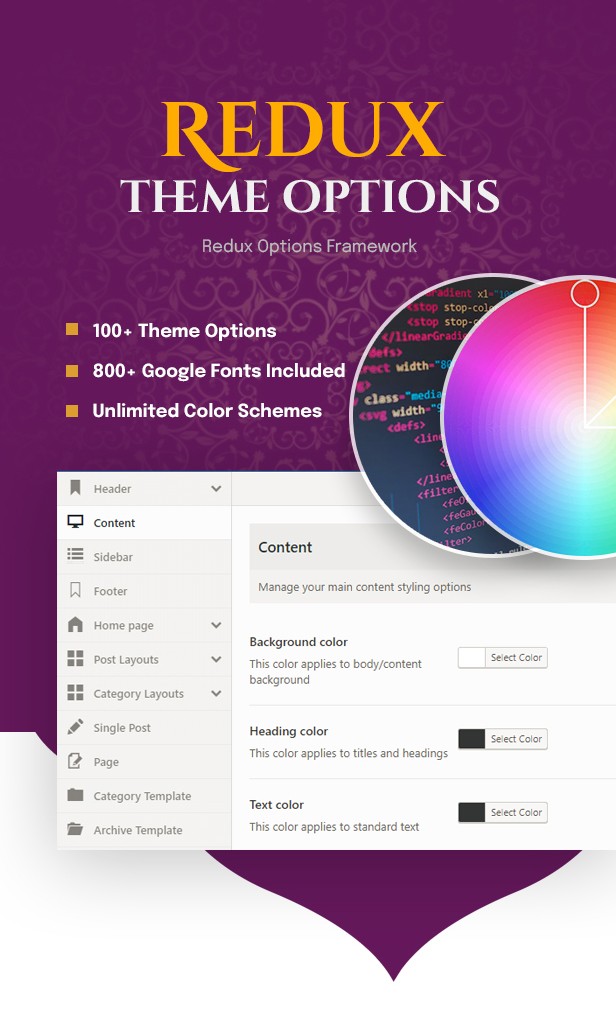Click 'This color applies to titles and headings'
616x1024 pixels.
coord(348,753)
